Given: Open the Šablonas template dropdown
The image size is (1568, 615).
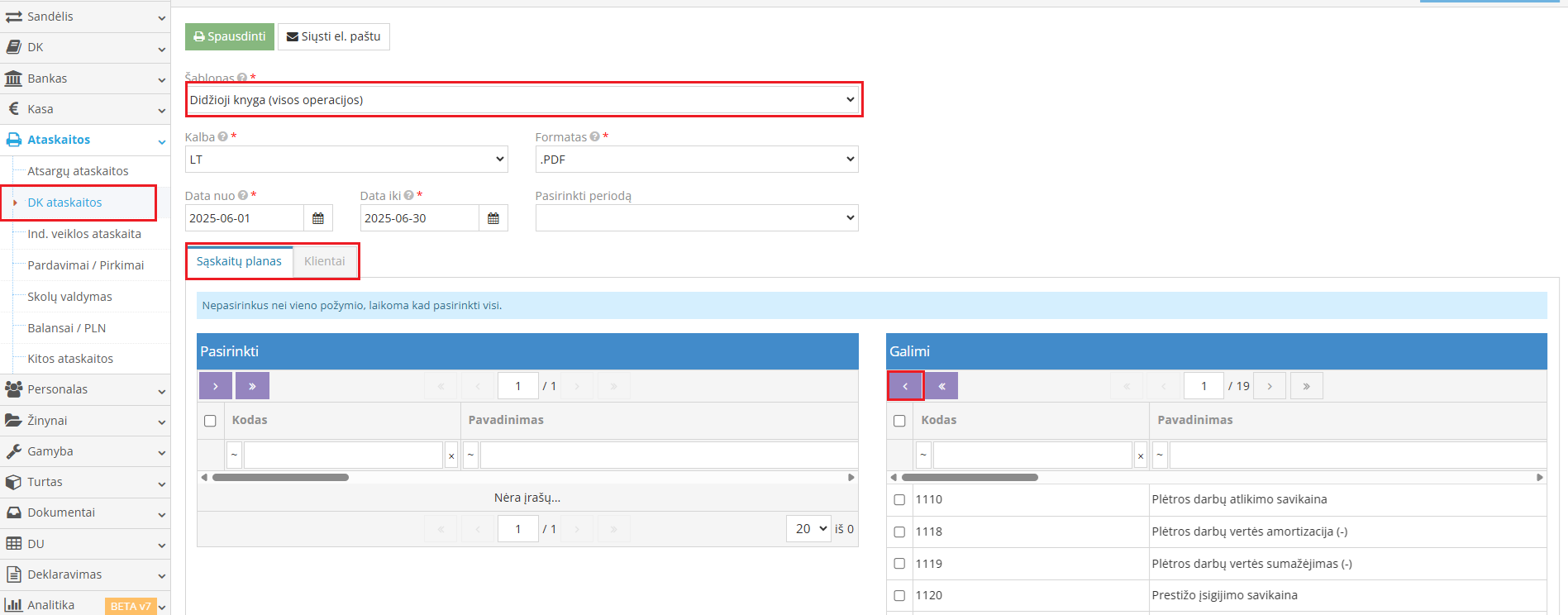Looking at the screenshot, I should (523, 100).
